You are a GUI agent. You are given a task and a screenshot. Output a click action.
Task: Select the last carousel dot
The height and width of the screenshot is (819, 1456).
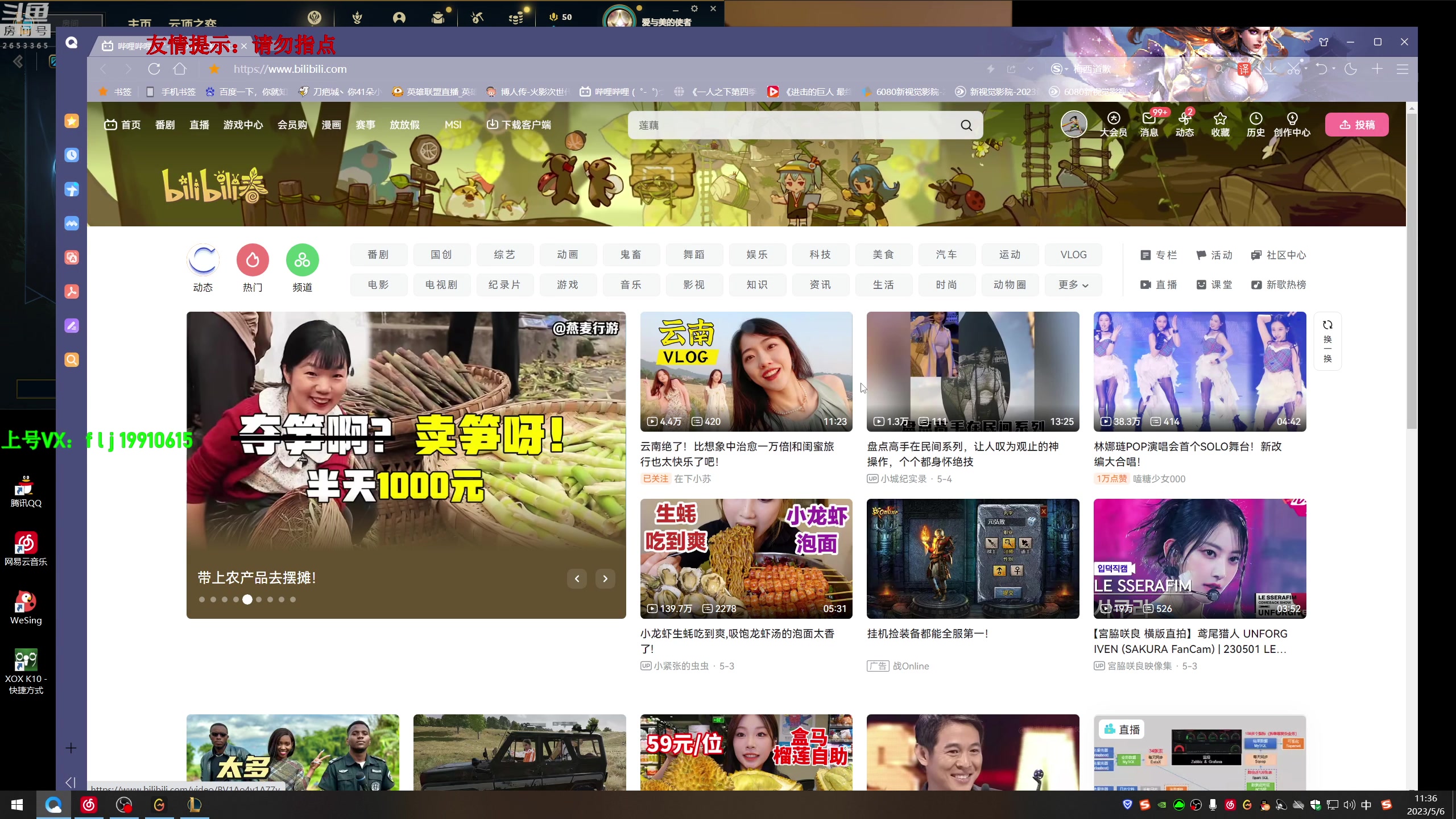pos(293,599)
